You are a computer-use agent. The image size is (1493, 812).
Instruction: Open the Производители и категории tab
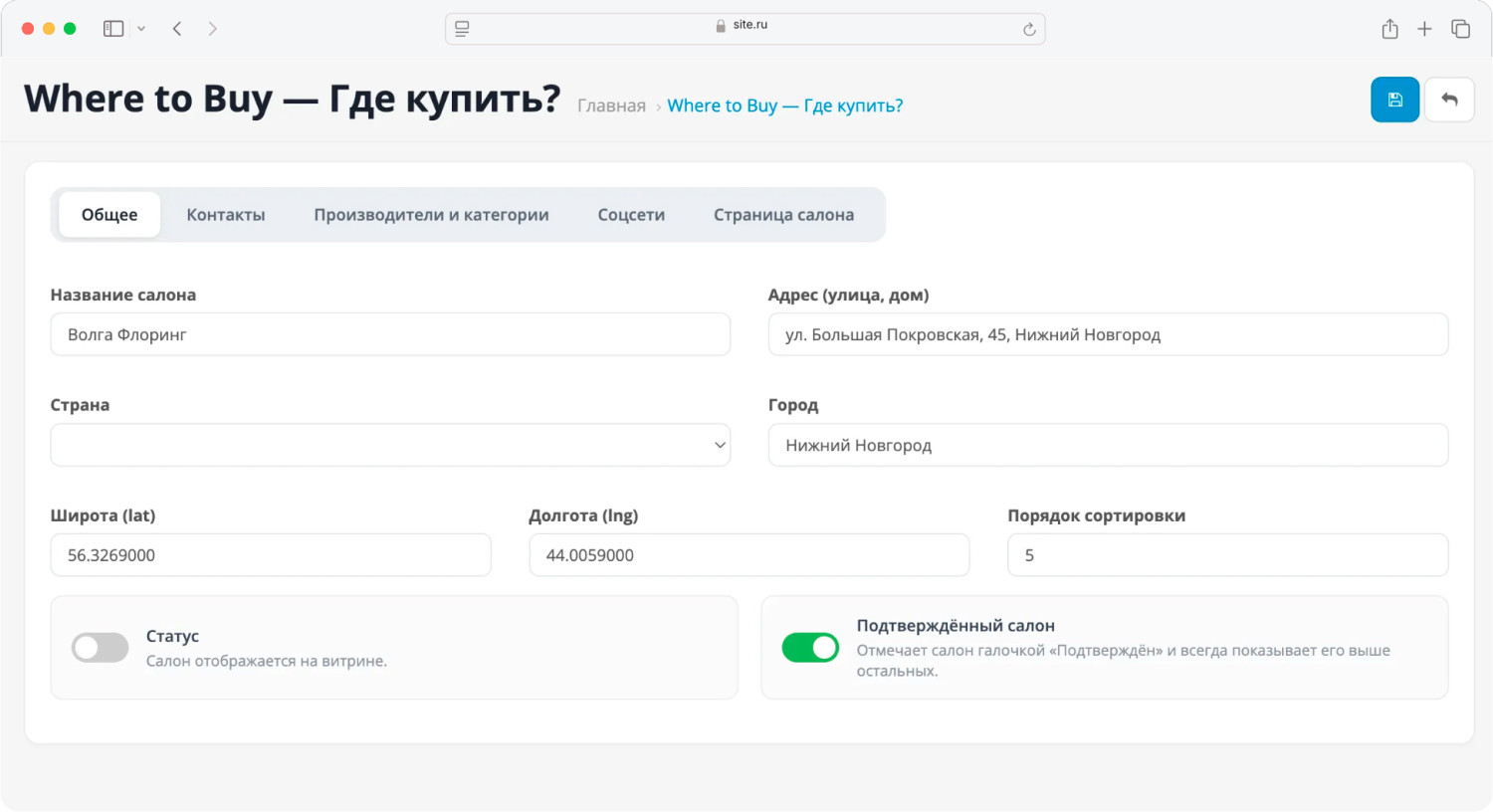[431, 215]
